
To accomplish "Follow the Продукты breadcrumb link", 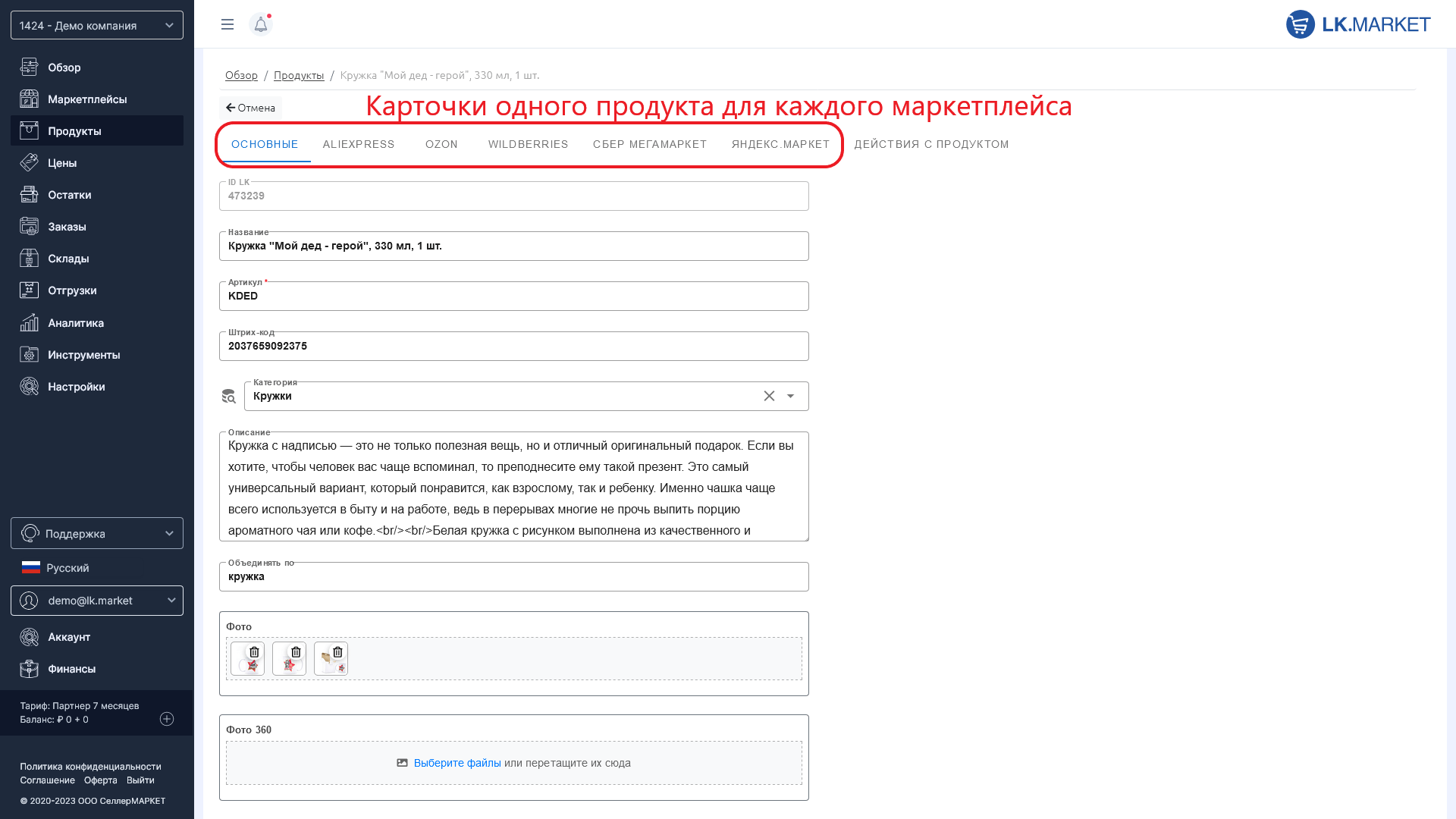I will tap(299, 75).
